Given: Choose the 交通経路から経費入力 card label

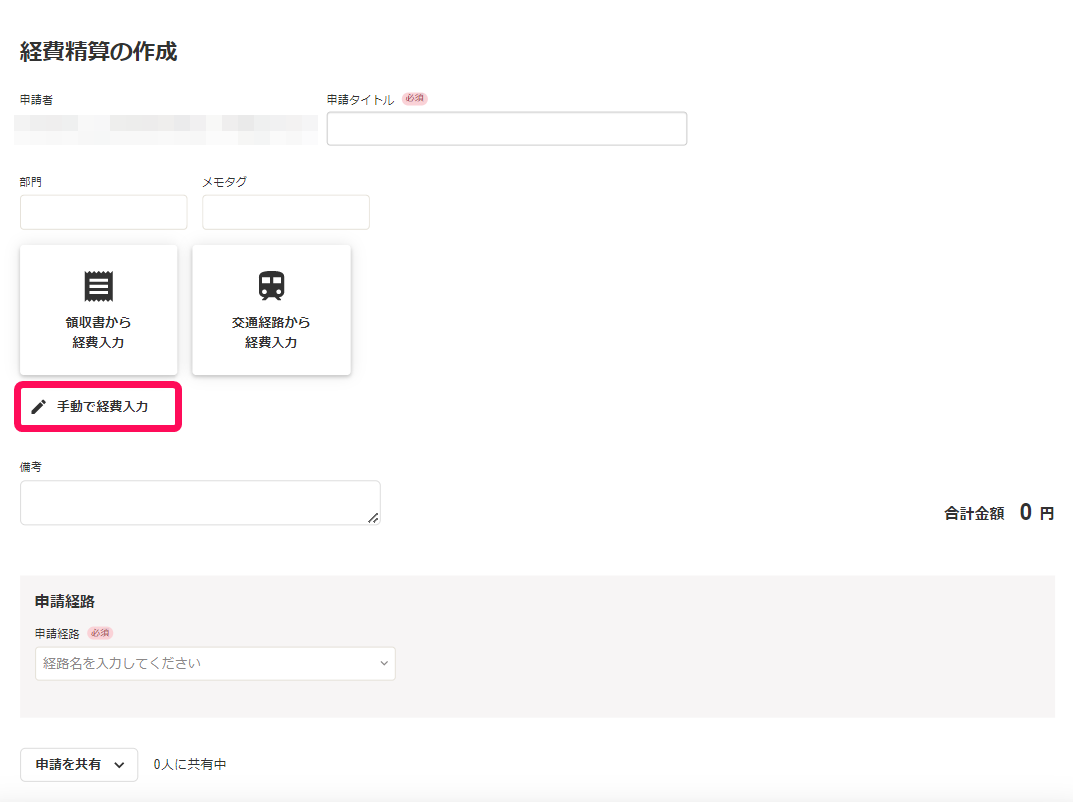Looking at the screenshot, I should (271, 332).
